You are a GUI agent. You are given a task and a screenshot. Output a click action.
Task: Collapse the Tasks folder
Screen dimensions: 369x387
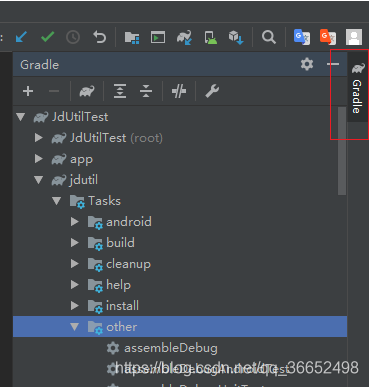click(57, 201)
